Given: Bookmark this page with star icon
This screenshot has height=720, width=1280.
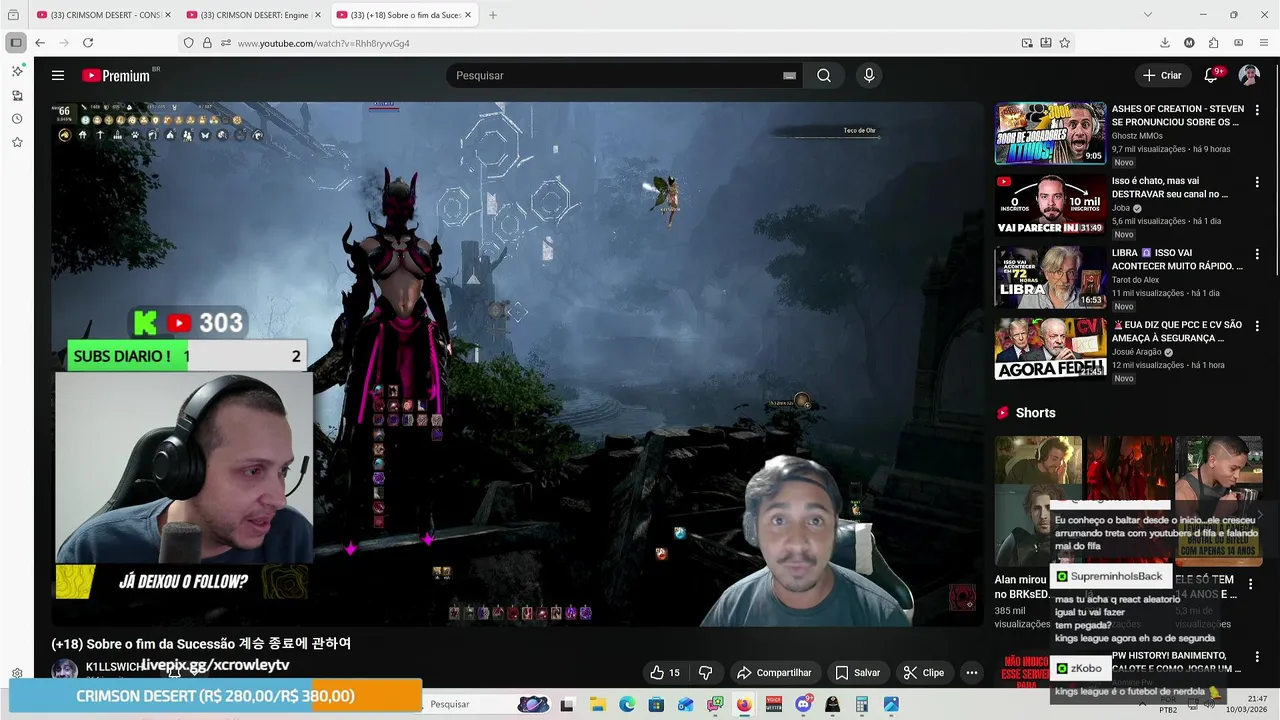Looking at the screenshot, I should (1065, 43).
